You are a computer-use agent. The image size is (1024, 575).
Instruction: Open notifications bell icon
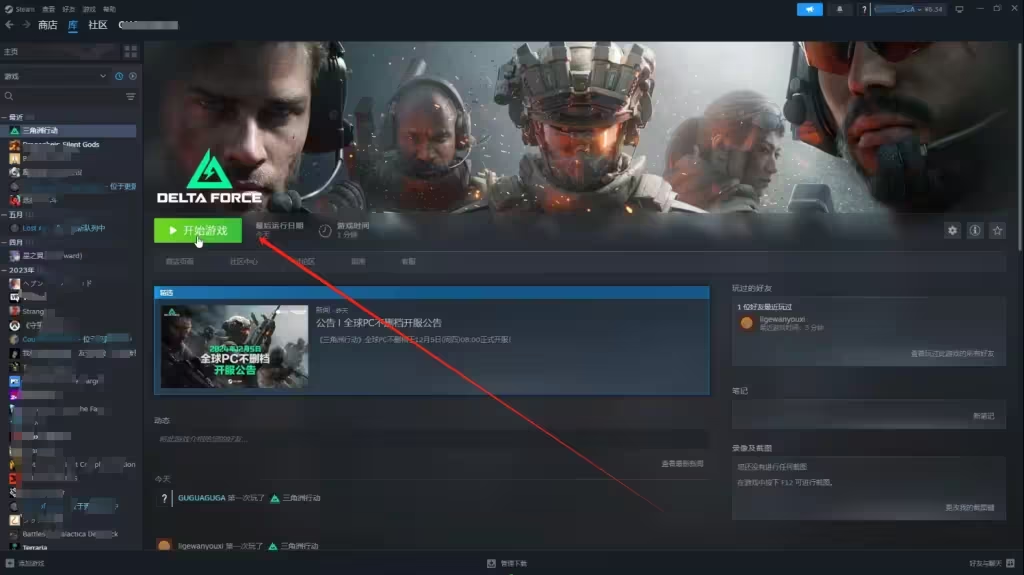(x=839, y=9)
